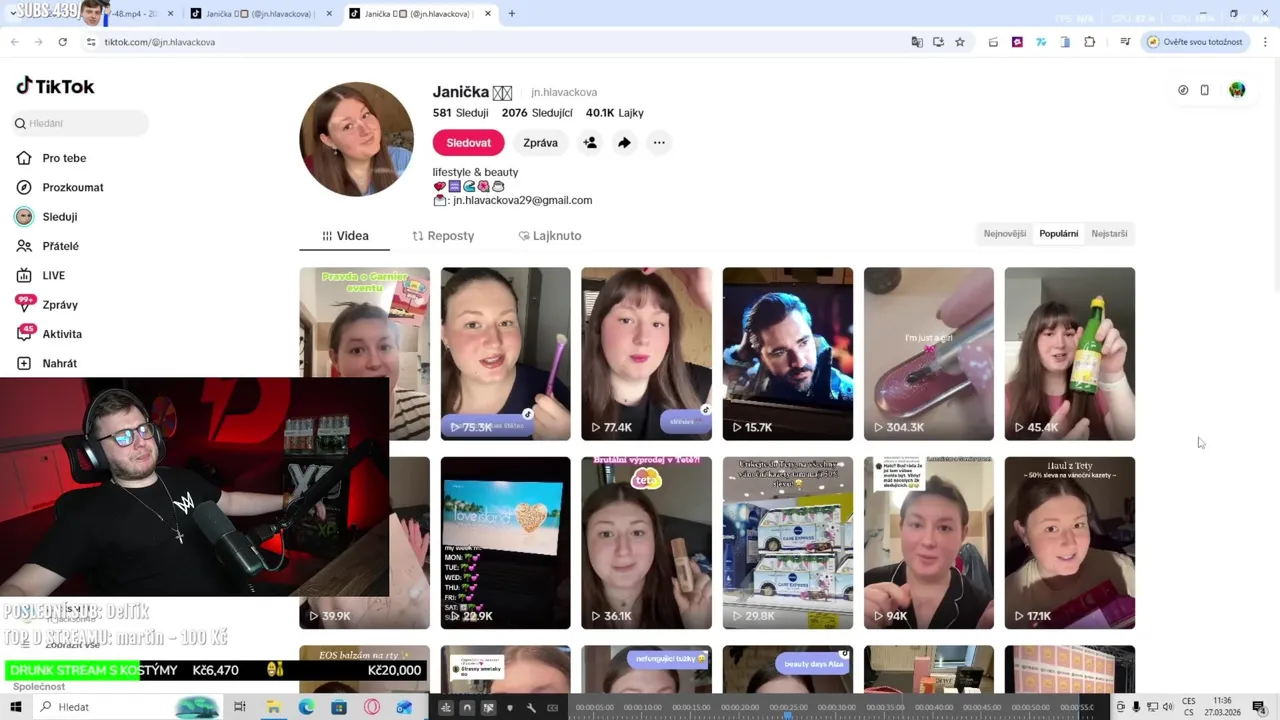
Task: Sort videos by Populární
Action: 1058,234
